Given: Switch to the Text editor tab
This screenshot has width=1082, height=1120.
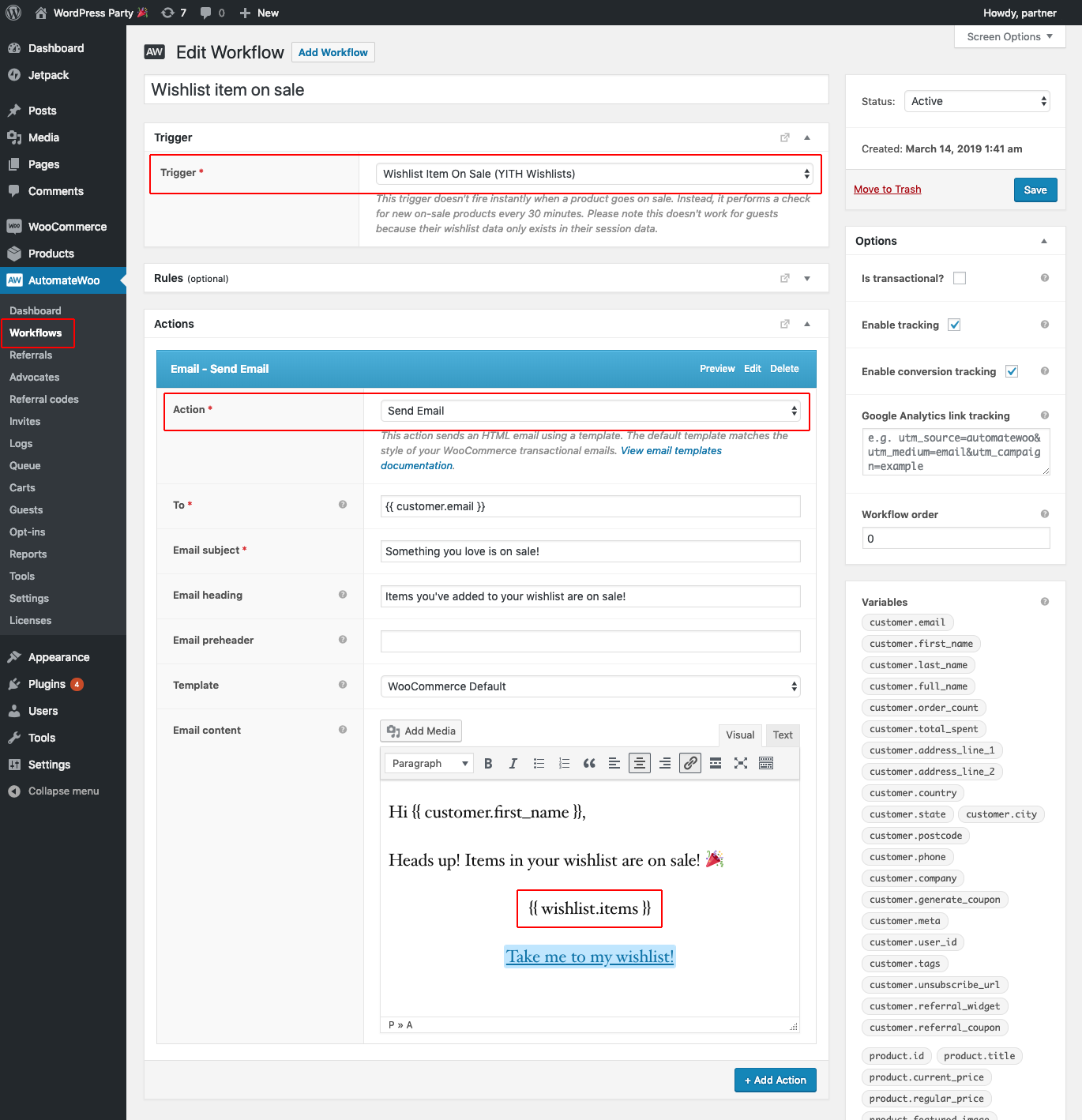Looking at the screenshot, I should (x=783, y=735).
